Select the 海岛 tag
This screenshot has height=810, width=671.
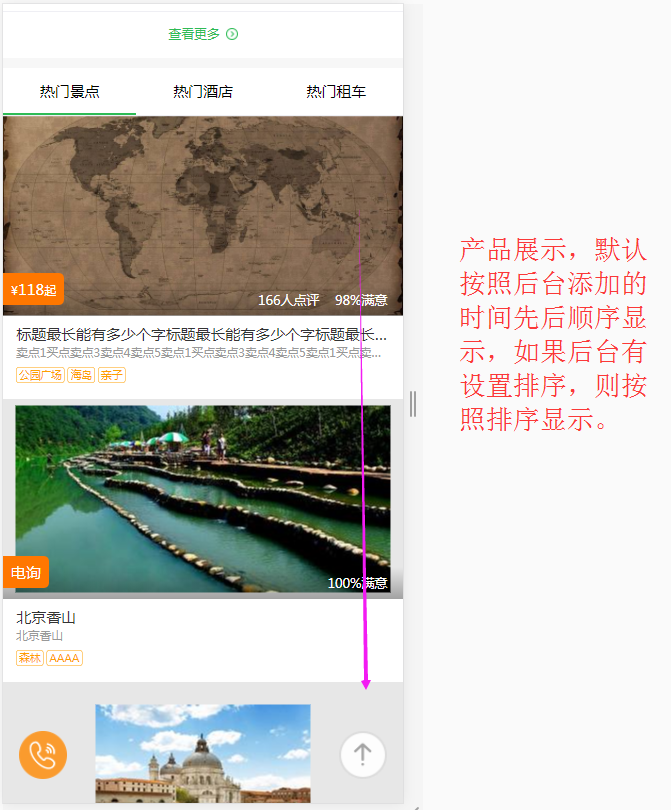click(81, 375)
